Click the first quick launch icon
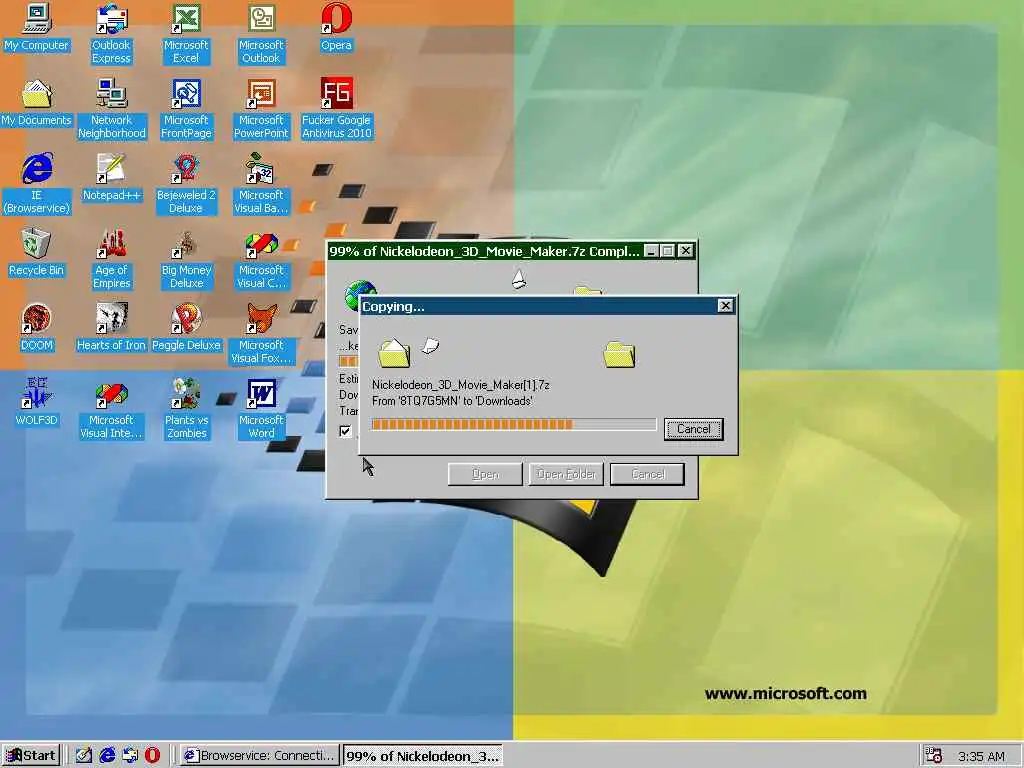This screenshot has height=768, width=1024. pyautogui.click(x=84, y=756)
